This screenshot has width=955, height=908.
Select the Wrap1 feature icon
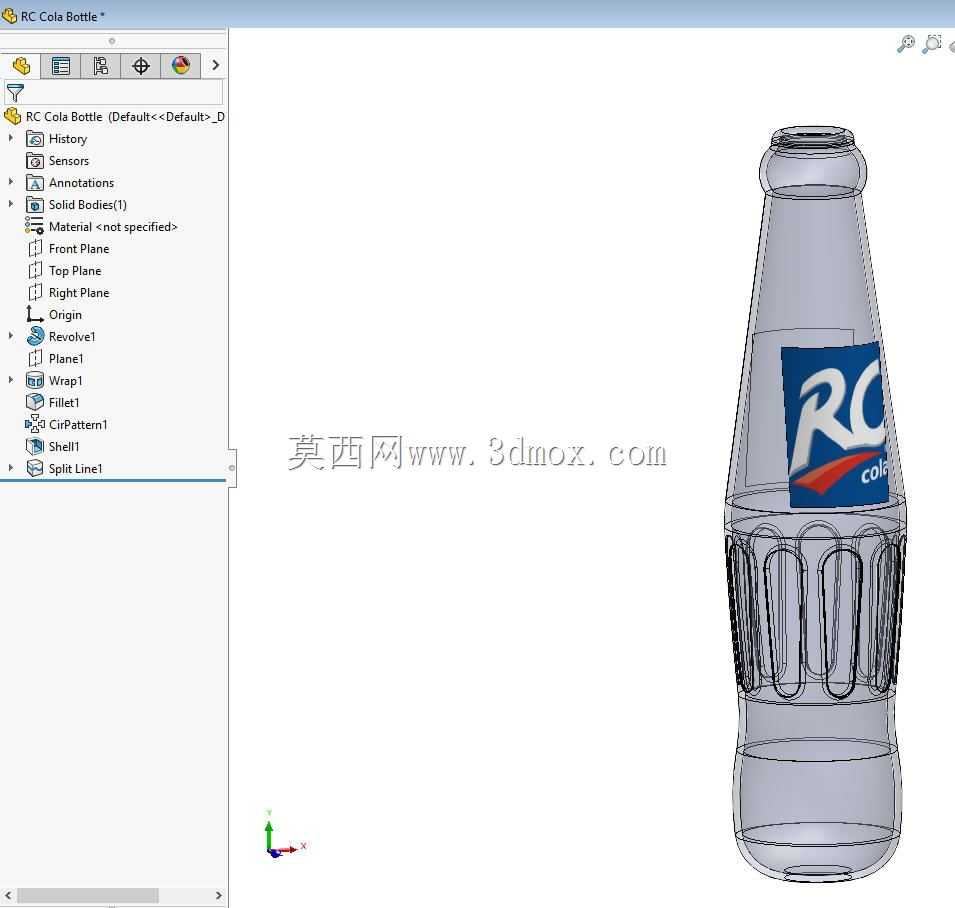(35, 380)
